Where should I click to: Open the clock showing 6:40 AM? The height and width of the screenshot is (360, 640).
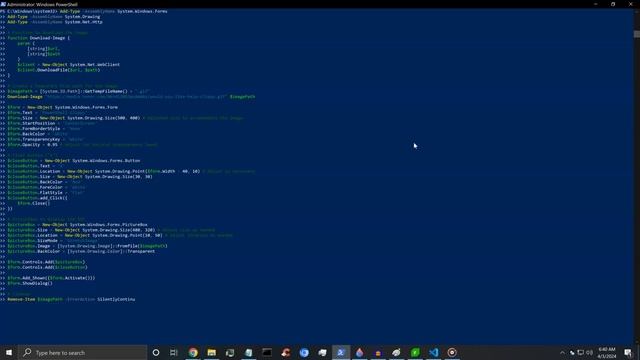[607, 353]
